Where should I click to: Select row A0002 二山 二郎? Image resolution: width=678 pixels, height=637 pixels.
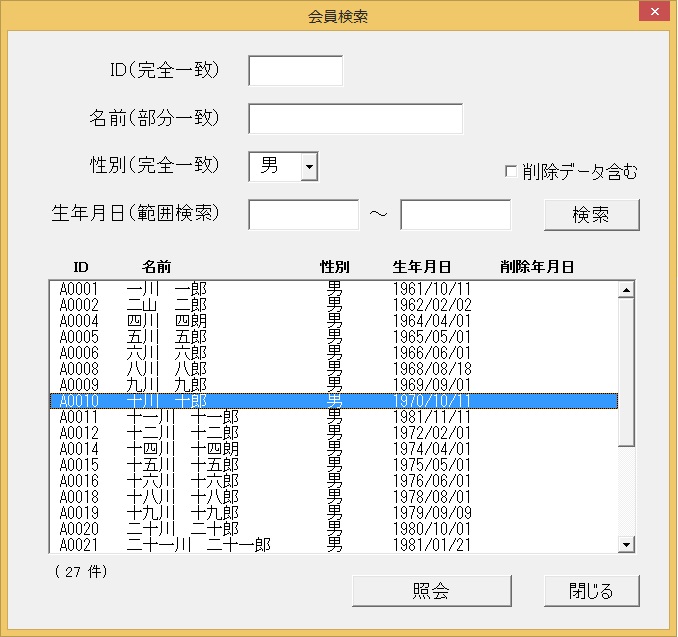(334, 305)
